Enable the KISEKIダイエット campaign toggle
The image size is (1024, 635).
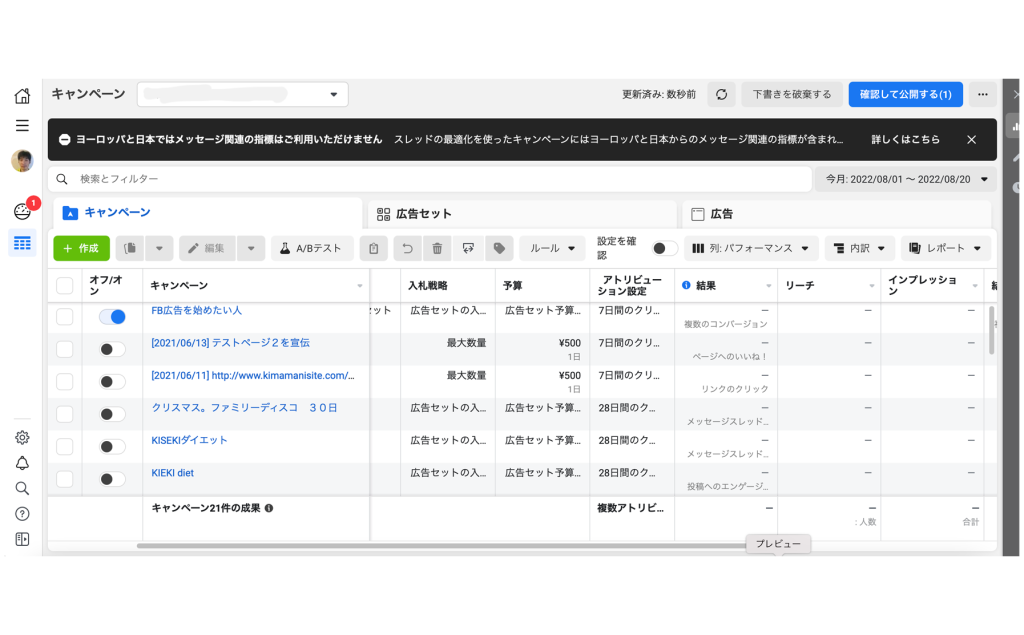pyautogui.click(x=112, y=446)
